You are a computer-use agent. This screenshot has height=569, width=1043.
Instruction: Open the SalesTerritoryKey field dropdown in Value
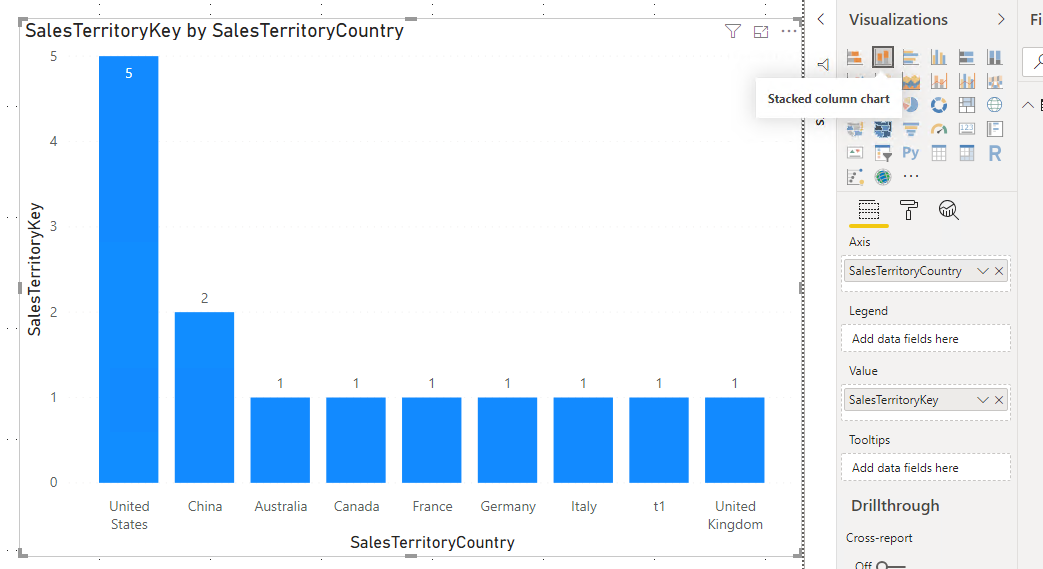(x=982, y=400)
